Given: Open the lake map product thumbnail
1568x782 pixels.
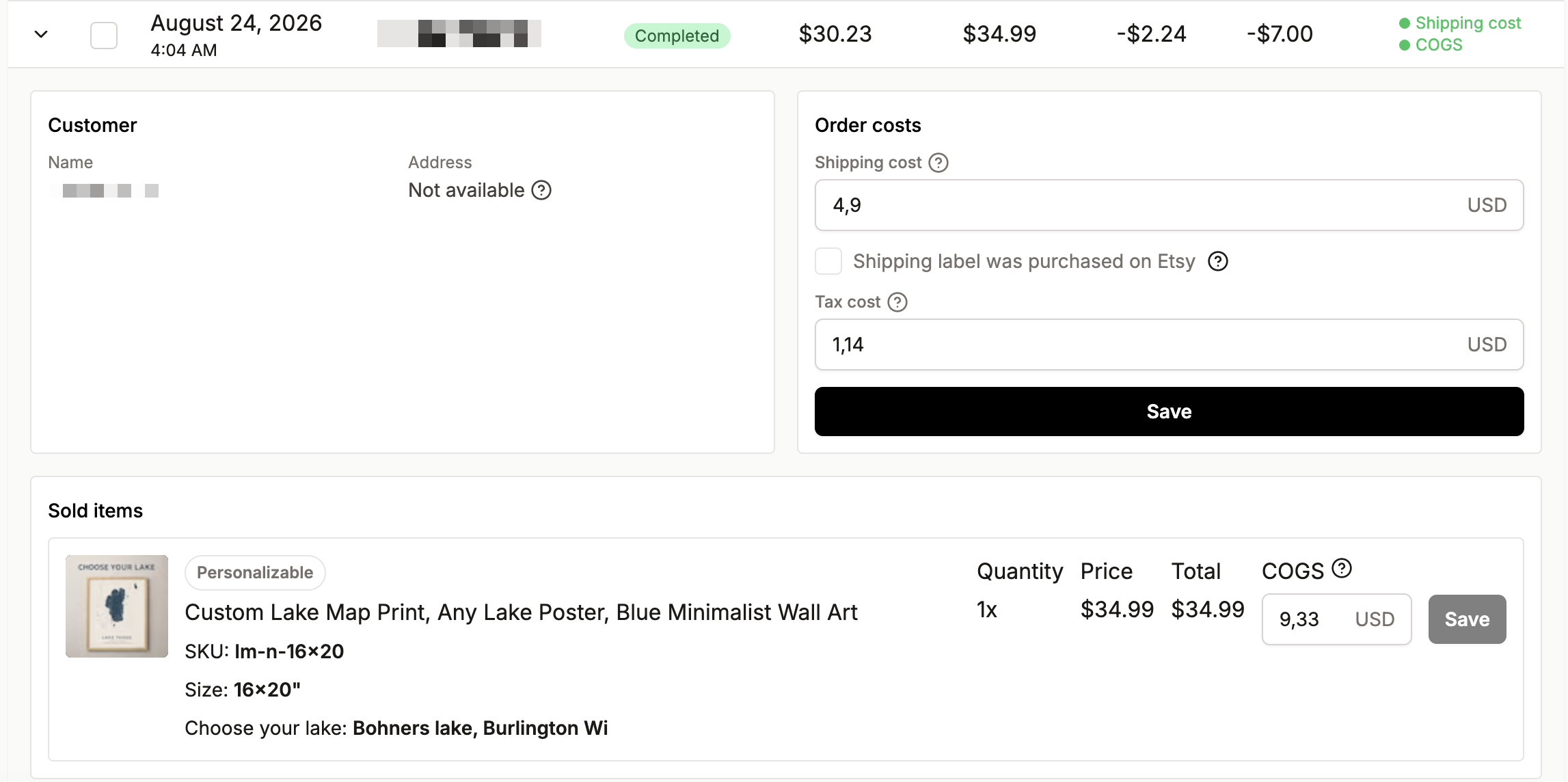Looking at the screenshot, I should coord(117,606).
